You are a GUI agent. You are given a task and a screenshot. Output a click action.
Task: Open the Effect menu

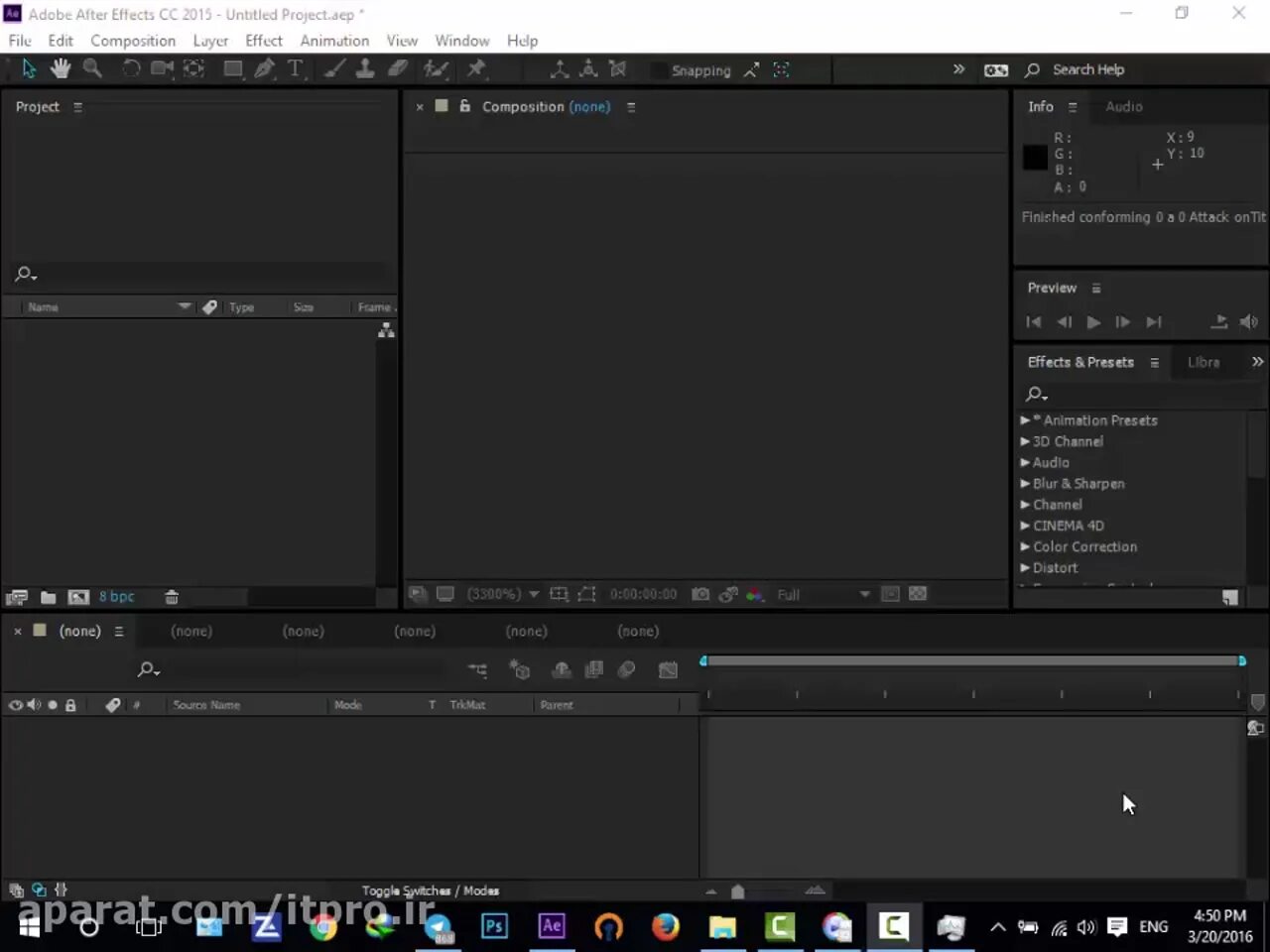point(264,41)
